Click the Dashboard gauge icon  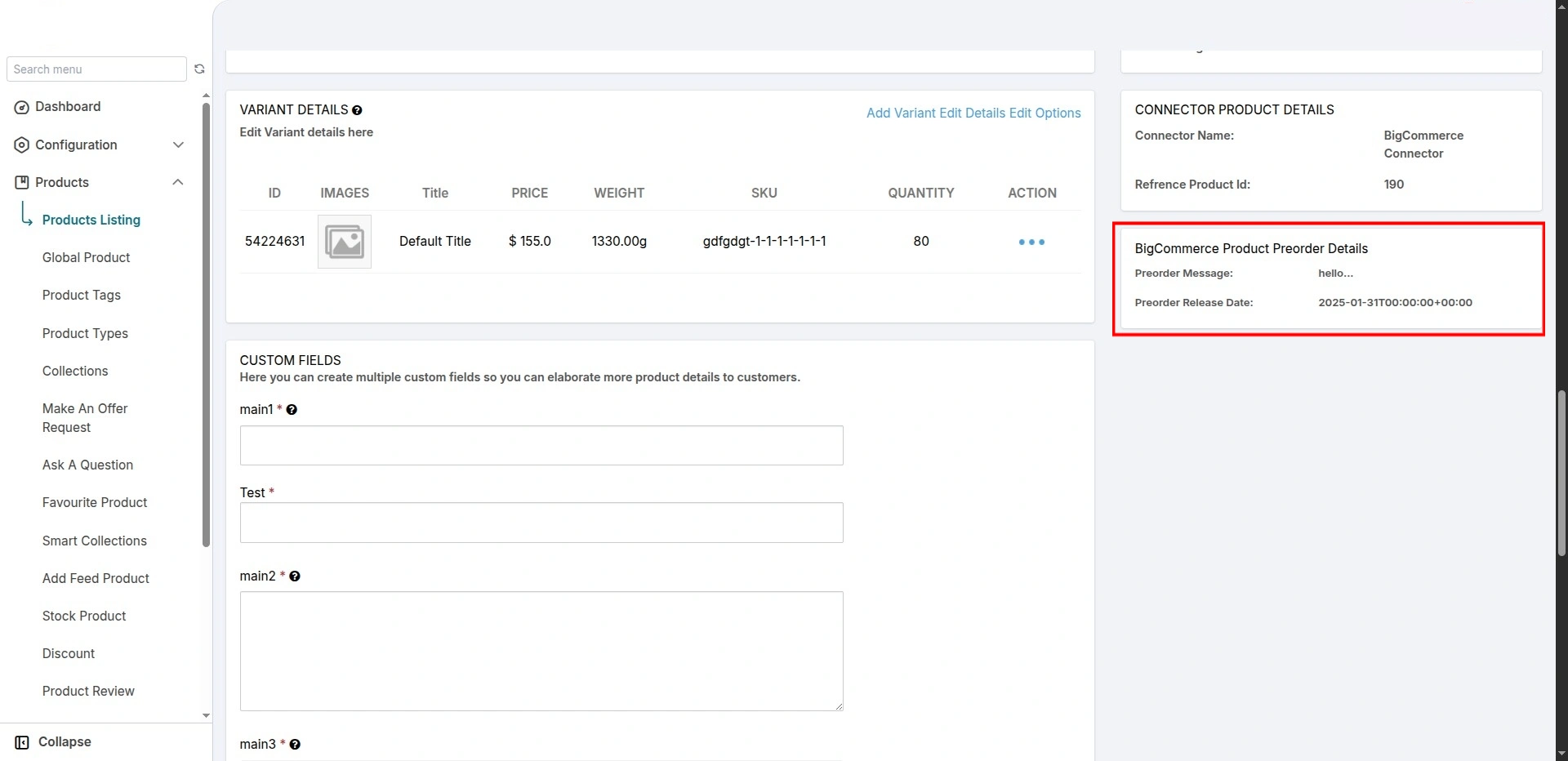pyautogui.click(x=22, y=107)
